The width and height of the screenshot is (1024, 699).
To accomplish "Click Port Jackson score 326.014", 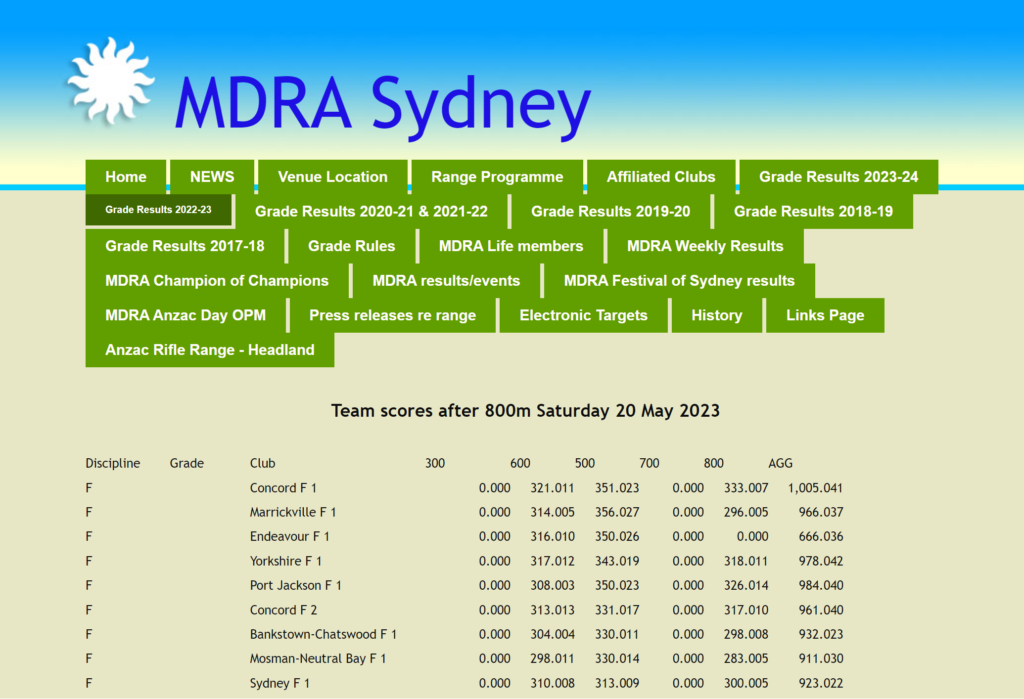I will coord(746,585).
